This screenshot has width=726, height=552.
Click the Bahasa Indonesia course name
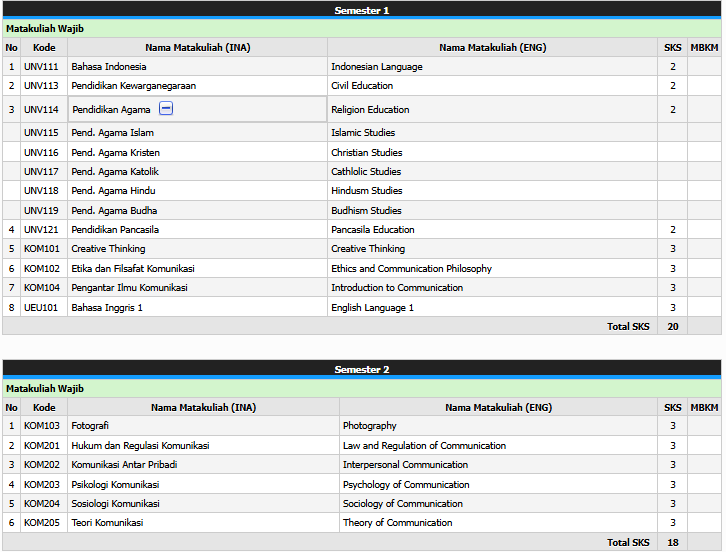[108, 67]
